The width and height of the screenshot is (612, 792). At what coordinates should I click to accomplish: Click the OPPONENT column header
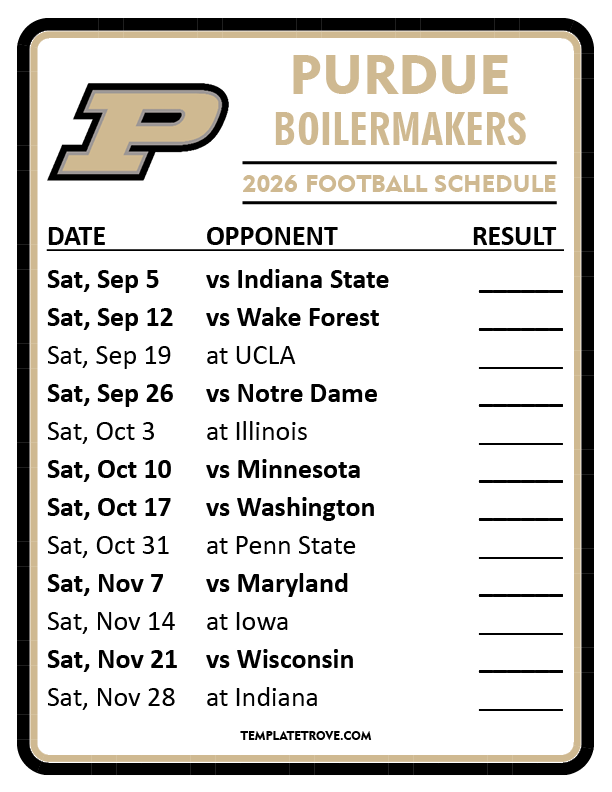272,236
